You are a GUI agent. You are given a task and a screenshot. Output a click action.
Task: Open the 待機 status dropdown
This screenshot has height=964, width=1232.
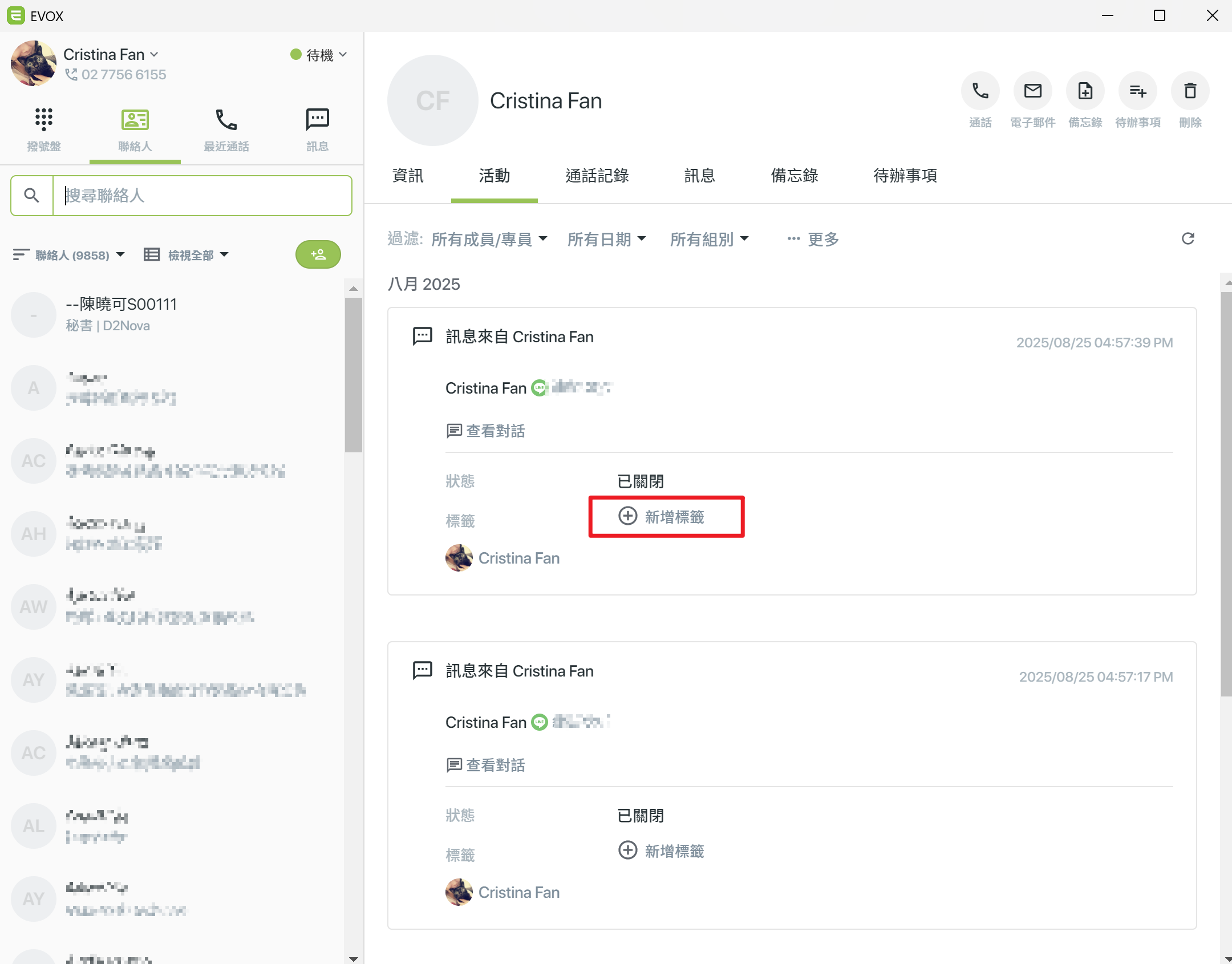(x=319, y=55)
